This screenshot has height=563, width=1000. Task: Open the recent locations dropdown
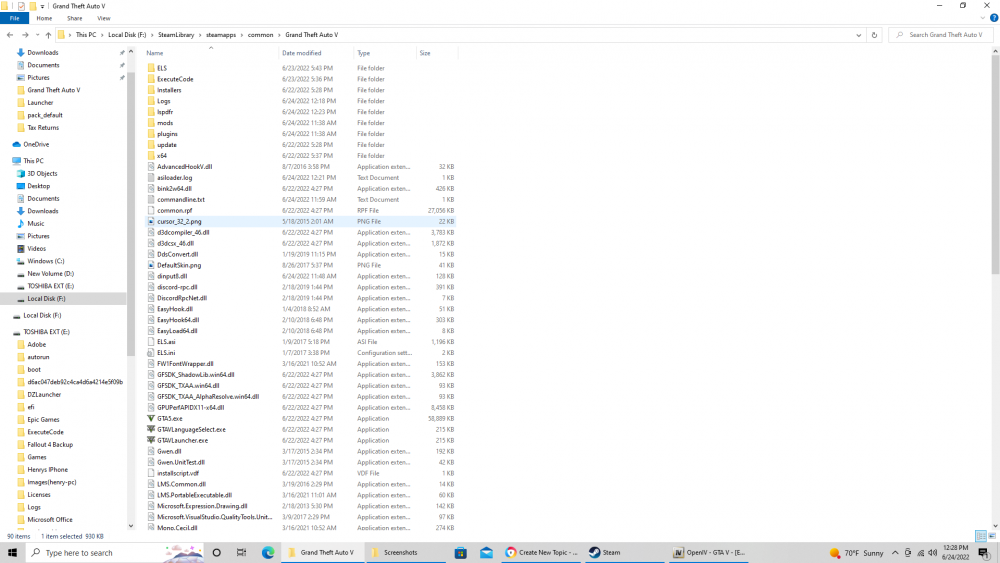click(x=37, y=35)
